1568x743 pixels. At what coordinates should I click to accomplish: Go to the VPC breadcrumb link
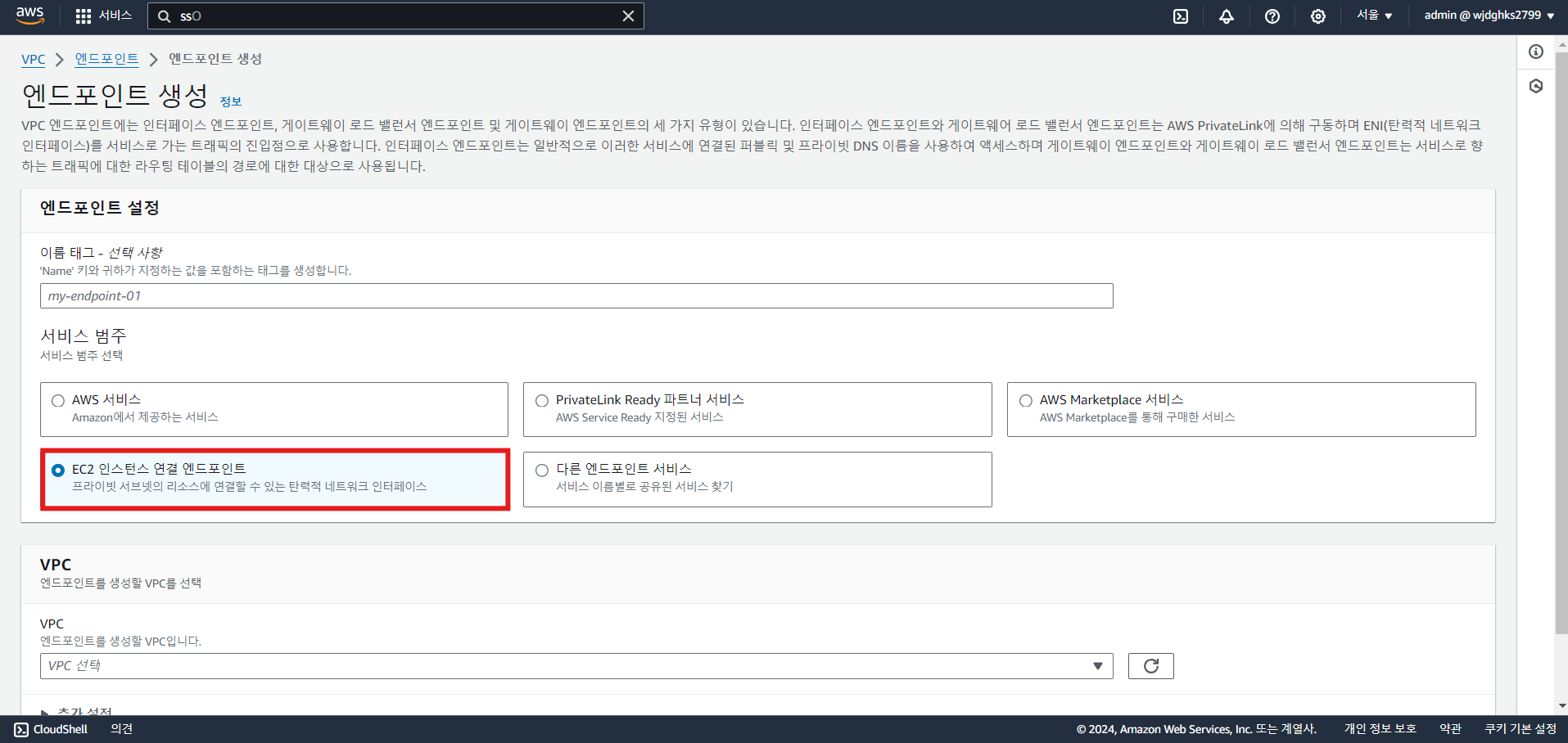[x=34, y=60]
